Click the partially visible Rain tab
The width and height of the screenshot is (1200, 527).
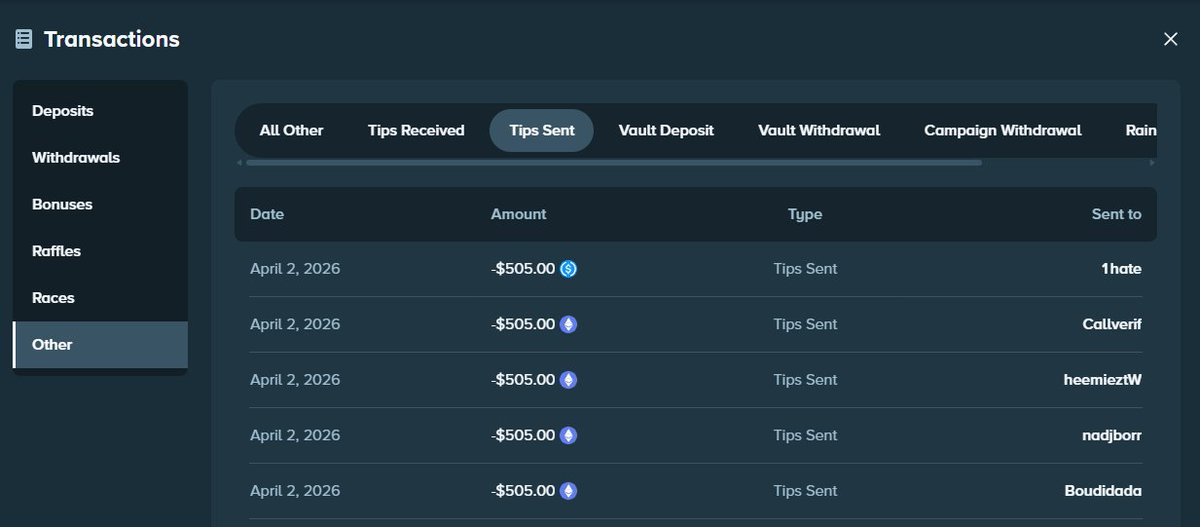click(1141, 130)
